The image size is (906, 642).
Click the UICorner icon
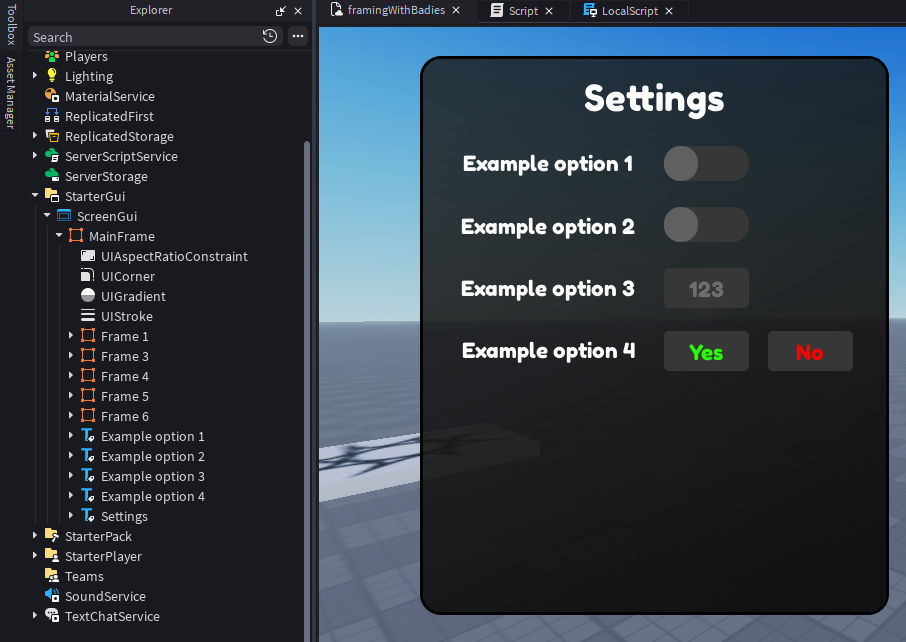click(88, 276)
